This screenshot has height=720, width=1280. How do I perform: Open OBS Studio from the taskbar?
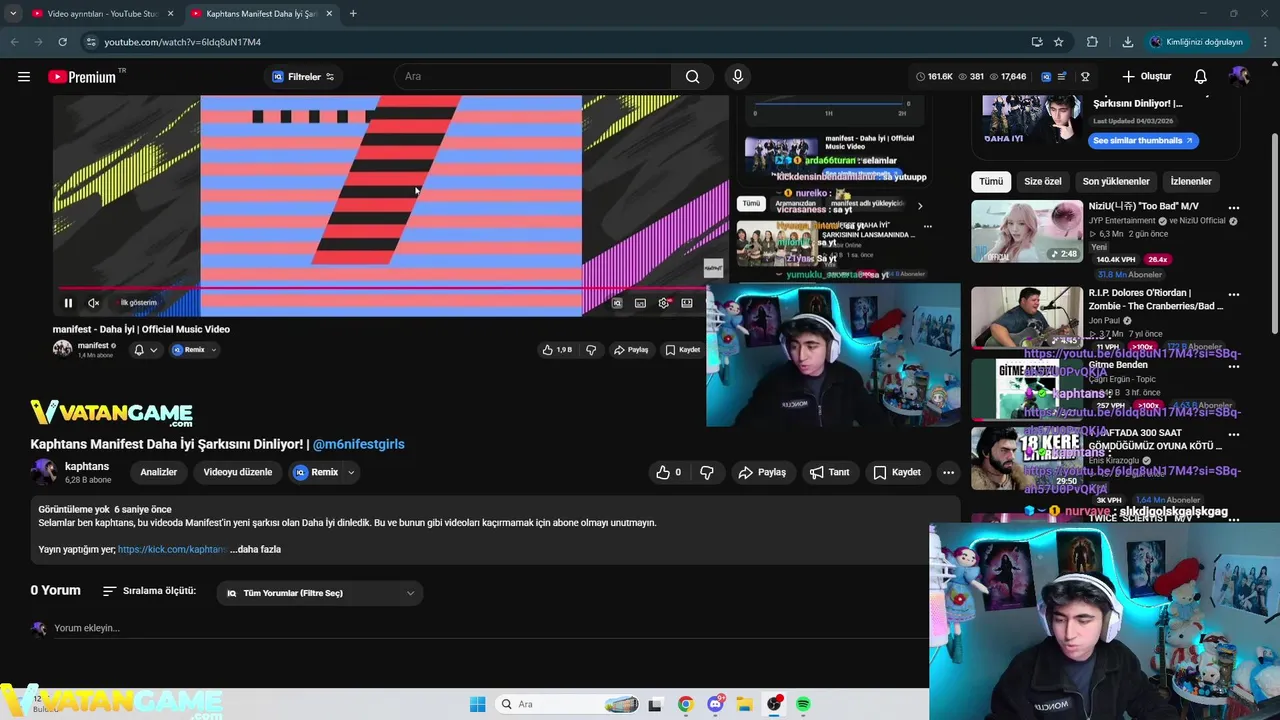pyautogui.click(x=774, y=704)
